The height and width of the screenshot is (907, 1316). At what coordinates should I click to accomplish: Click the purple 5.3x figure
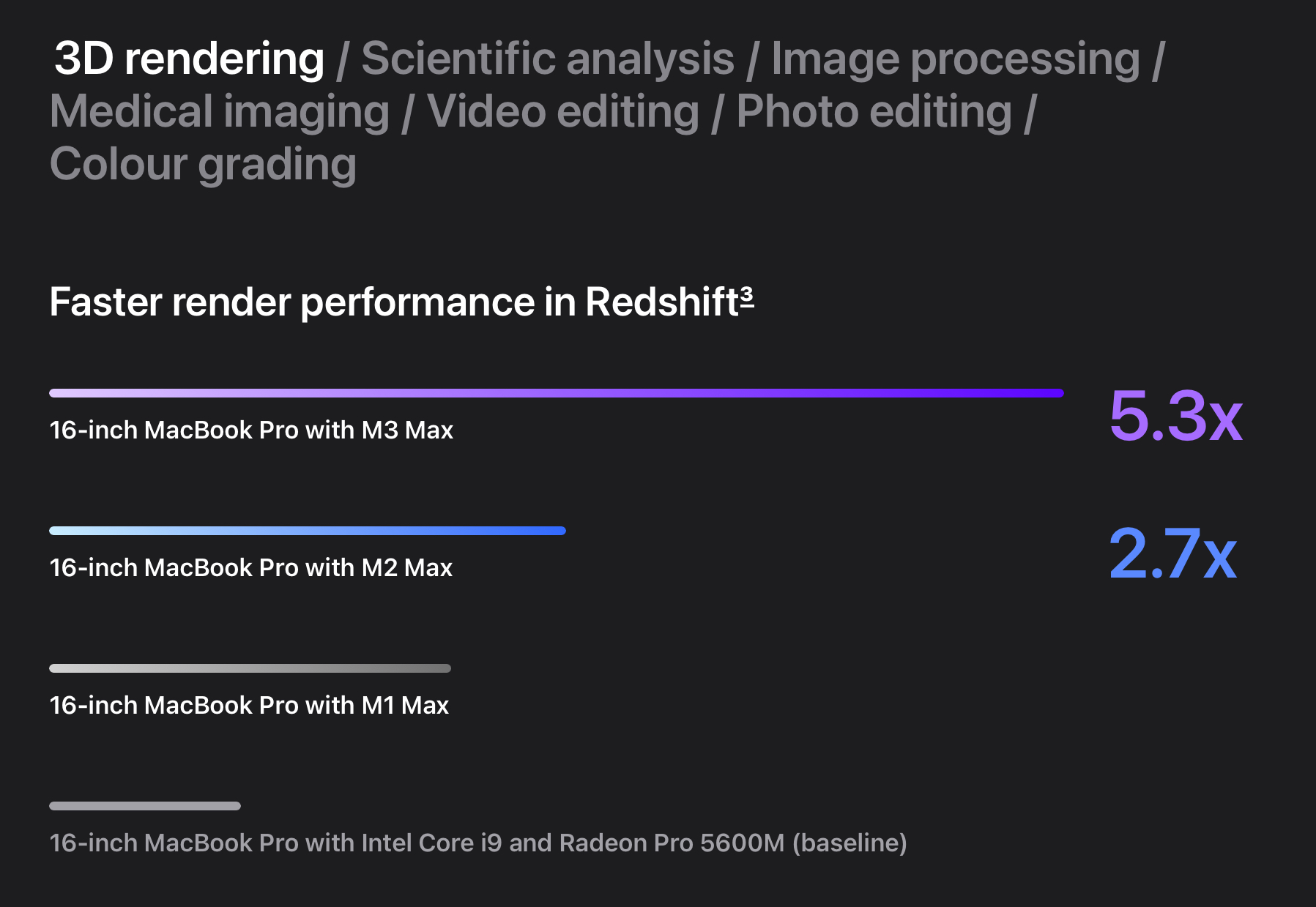point(1175,416)
